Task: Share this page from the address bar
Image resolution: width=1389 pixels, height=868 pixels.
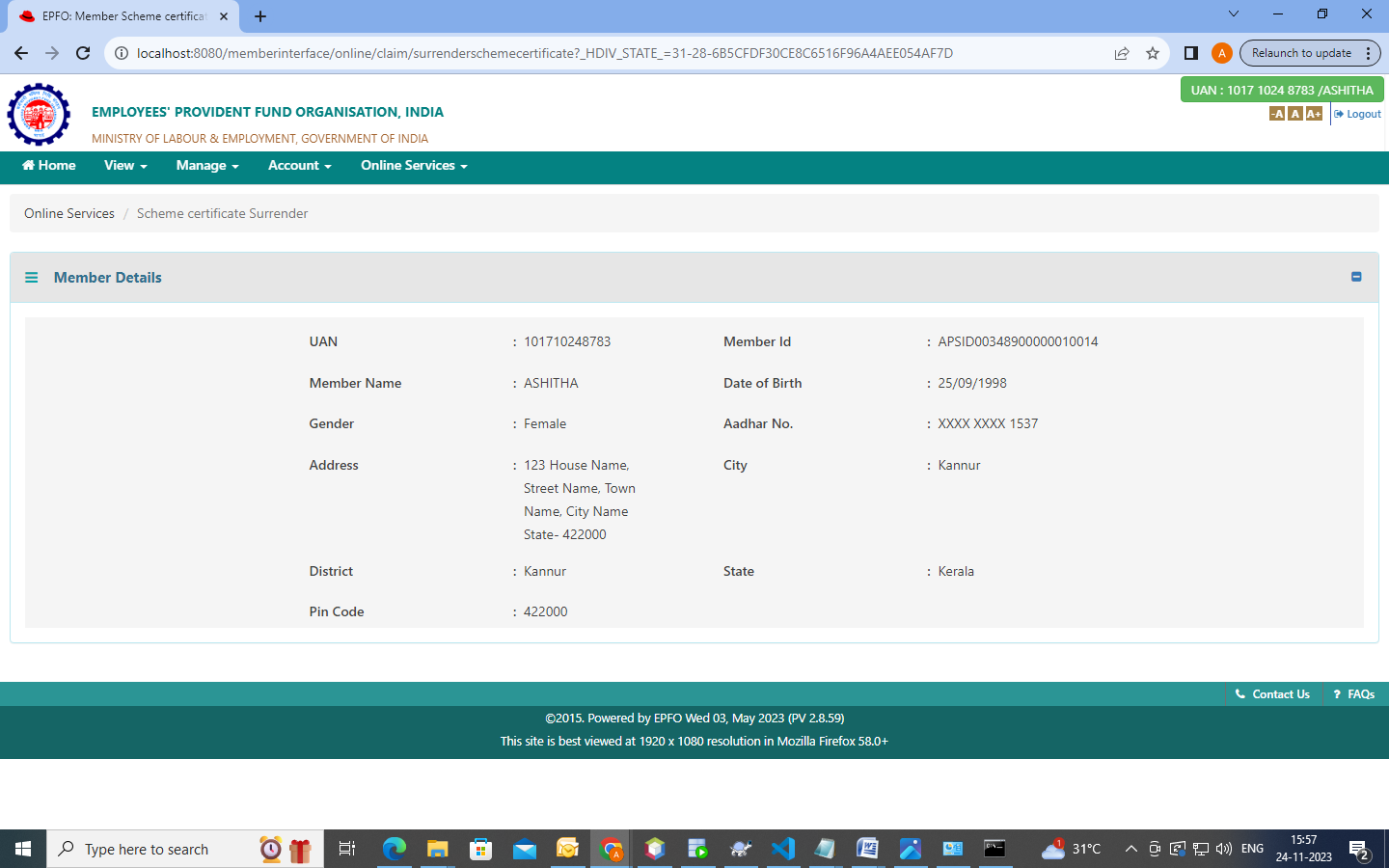Action: tap(1122, 53)
